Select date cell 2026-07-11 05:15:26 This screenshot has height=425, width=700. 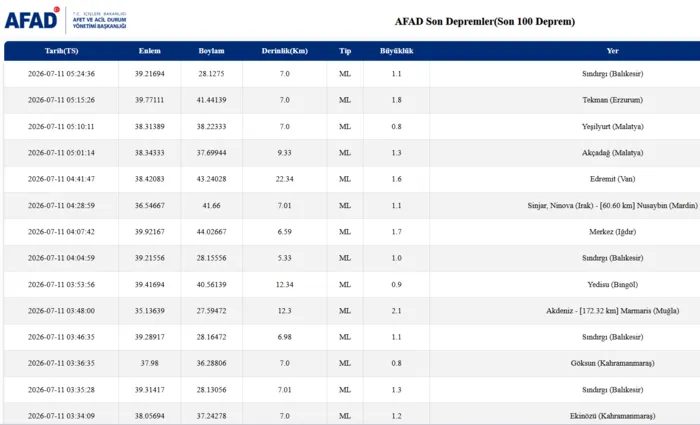pos(61,100)
